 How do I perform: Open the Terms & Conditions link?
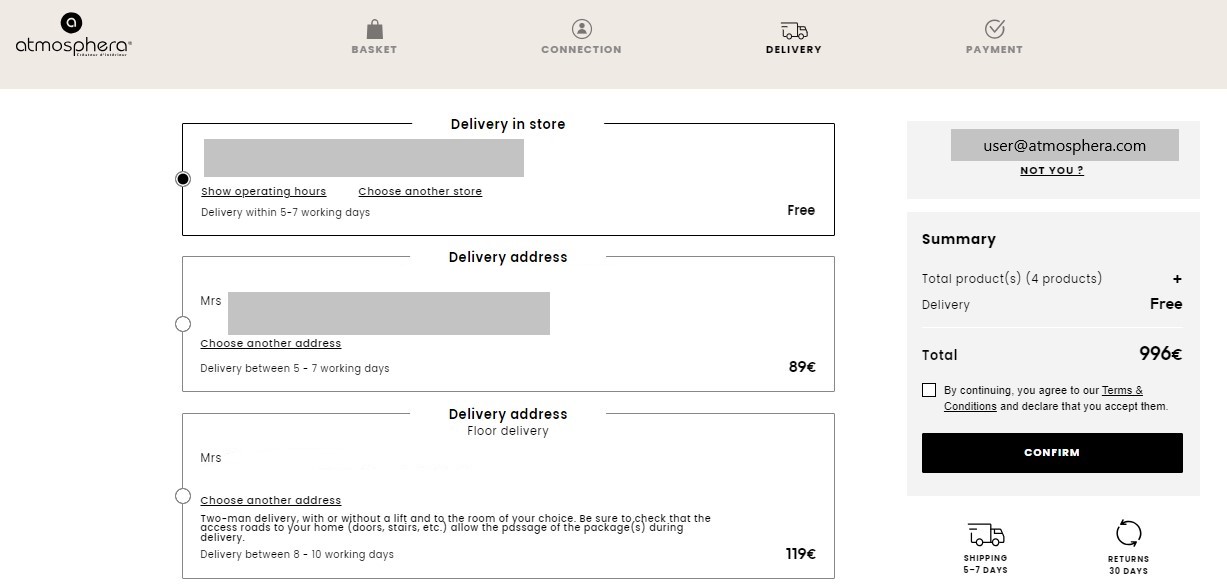(1045, 398)
